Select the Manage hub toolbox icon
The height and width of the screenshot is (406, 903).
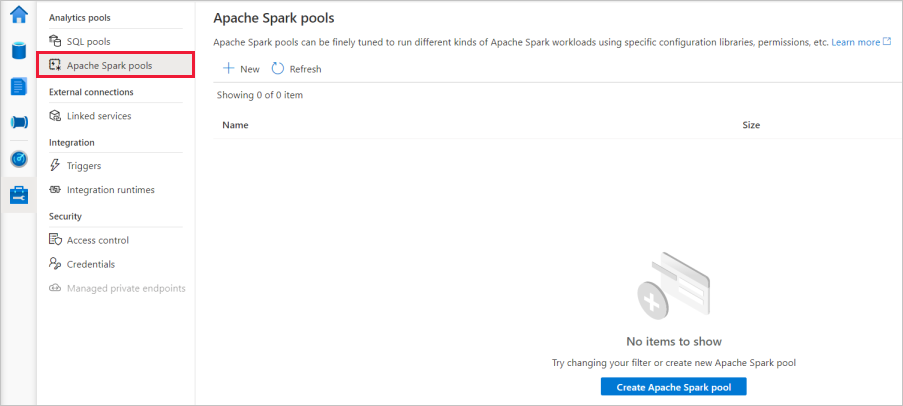coord(18,194)
